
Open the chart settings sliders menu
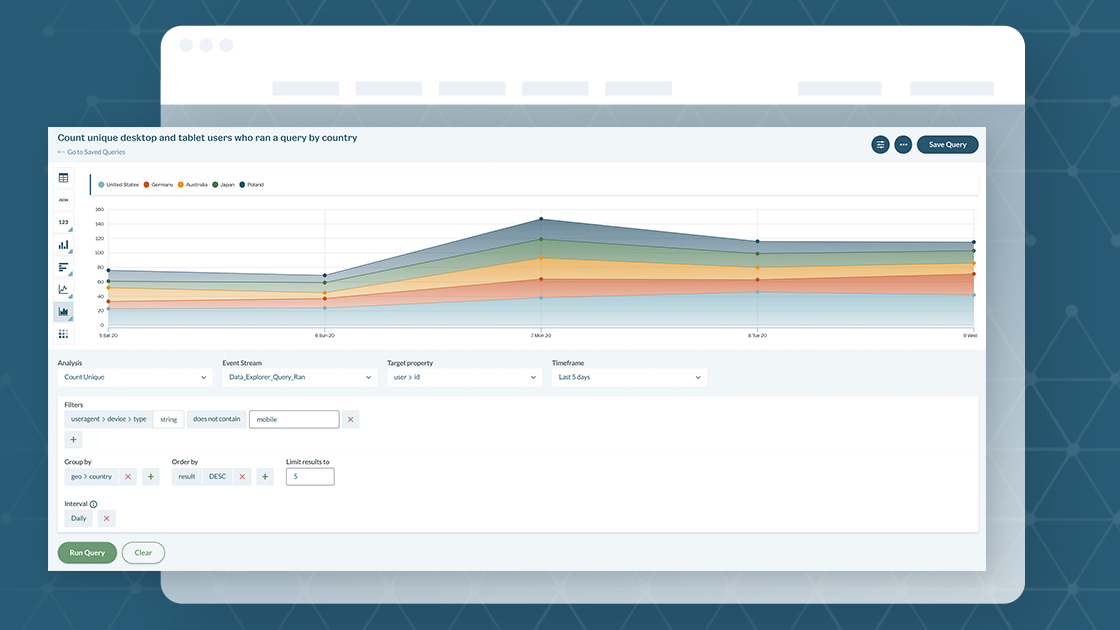click(880, 144)
